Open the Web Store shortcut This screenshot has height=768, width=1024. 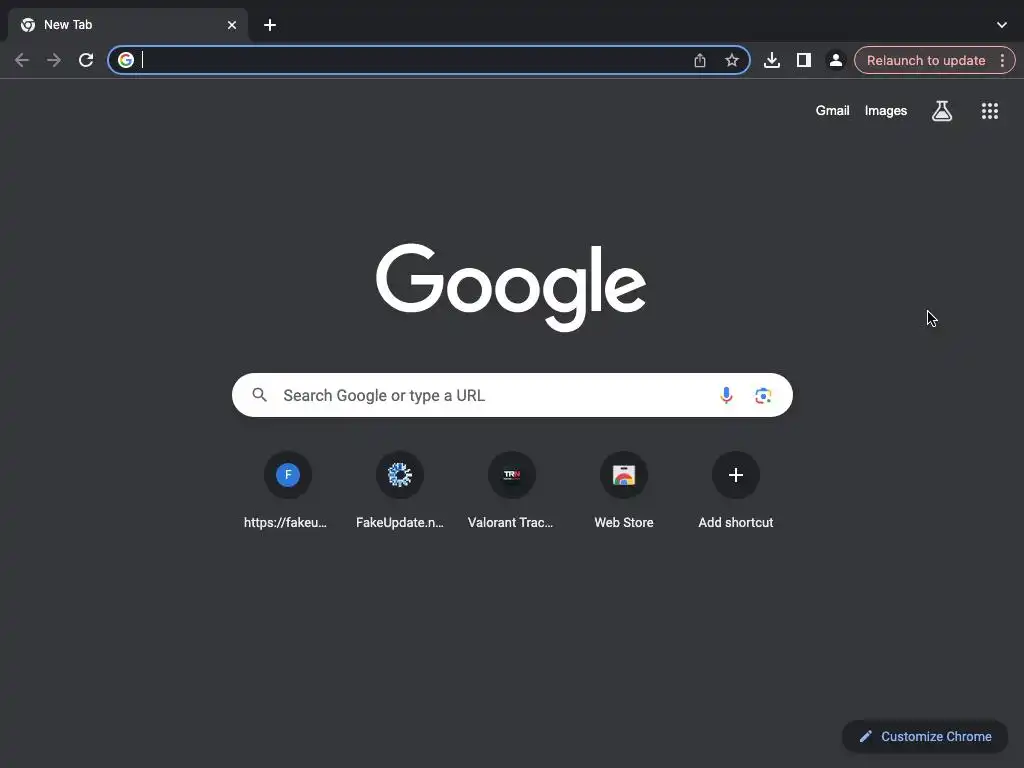tap(624, 490)
